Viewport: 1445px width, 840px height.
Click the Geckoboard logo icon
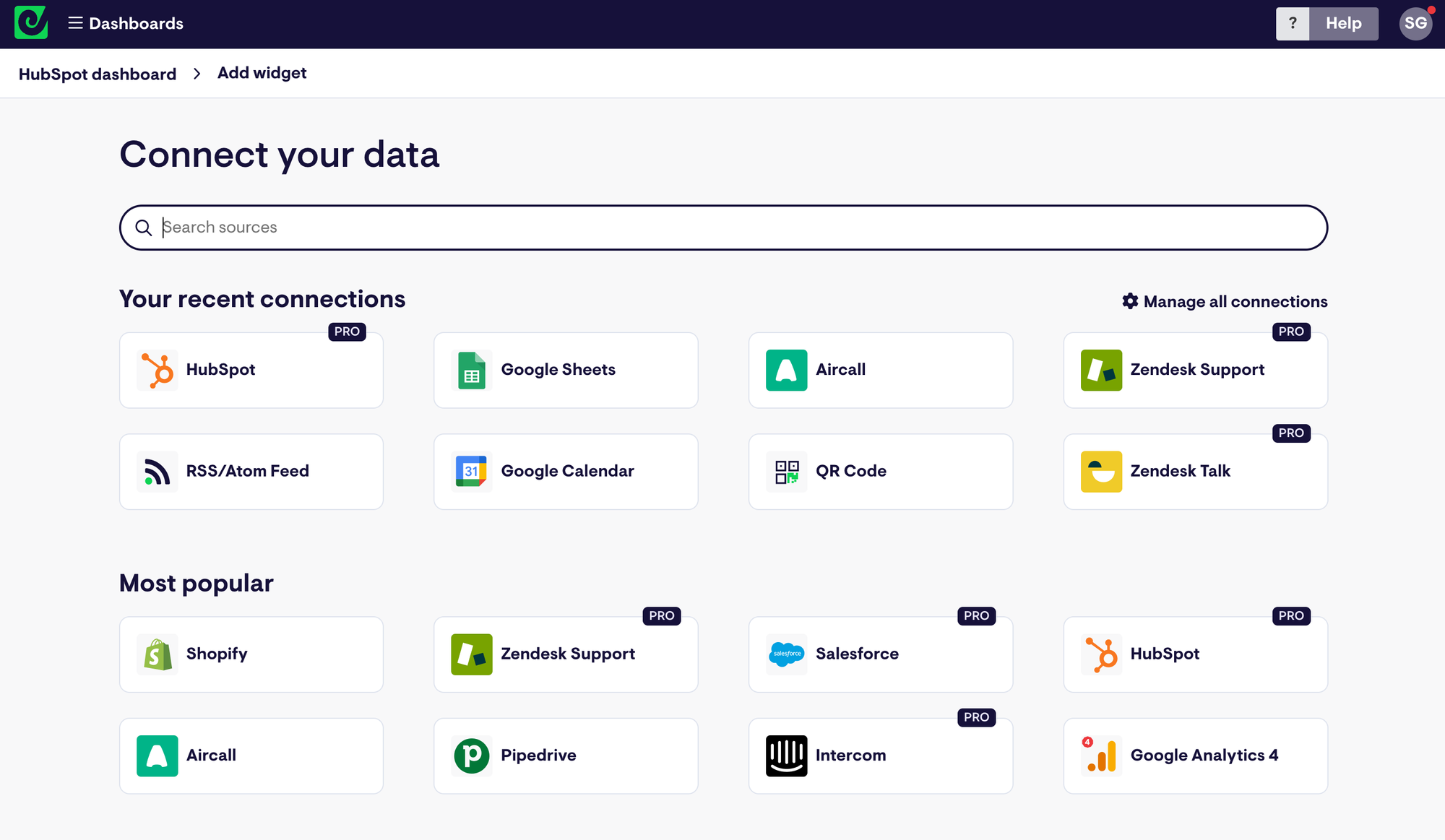(31, 23)
